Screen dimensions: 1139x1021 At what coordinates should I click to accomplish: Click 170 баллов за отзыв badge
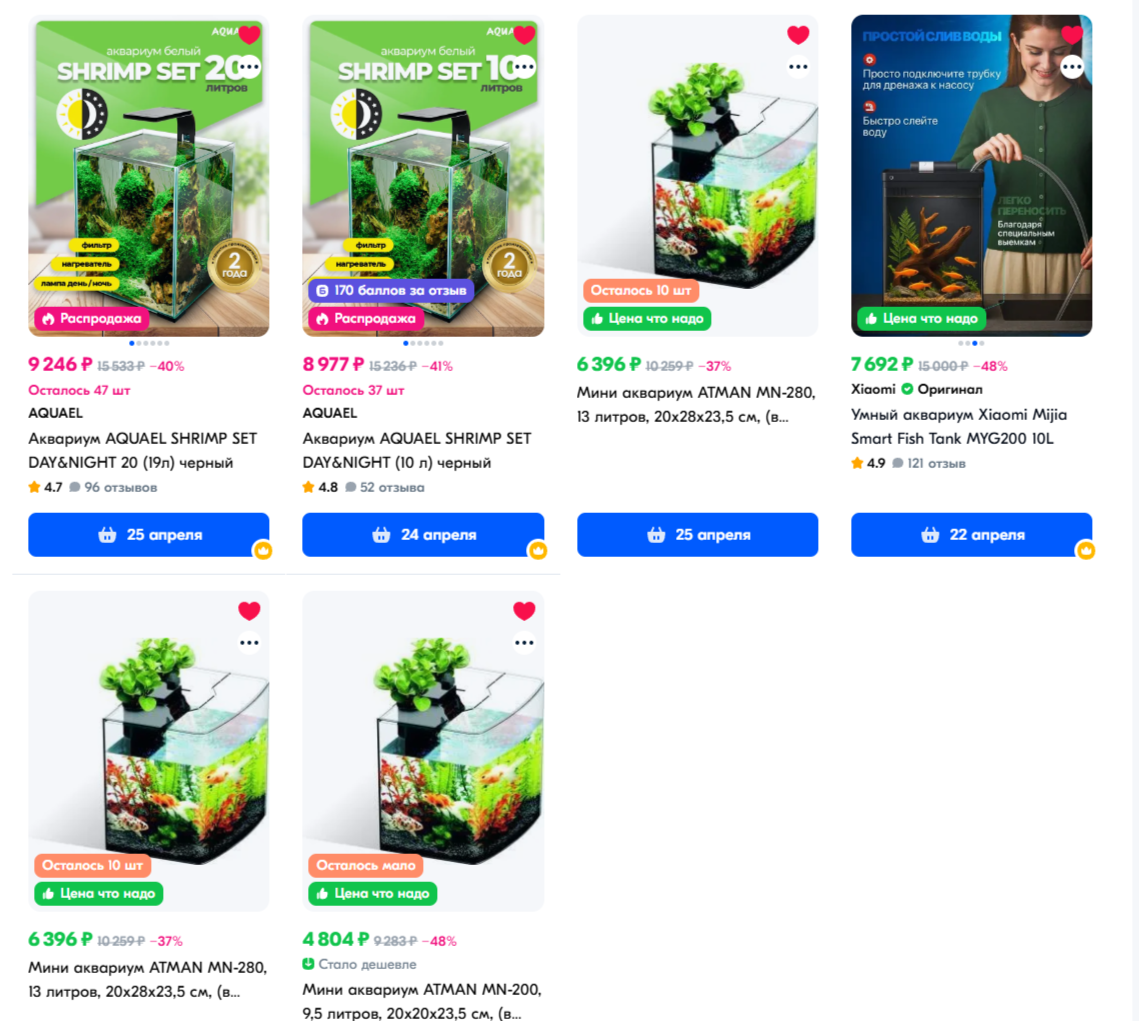392,290
